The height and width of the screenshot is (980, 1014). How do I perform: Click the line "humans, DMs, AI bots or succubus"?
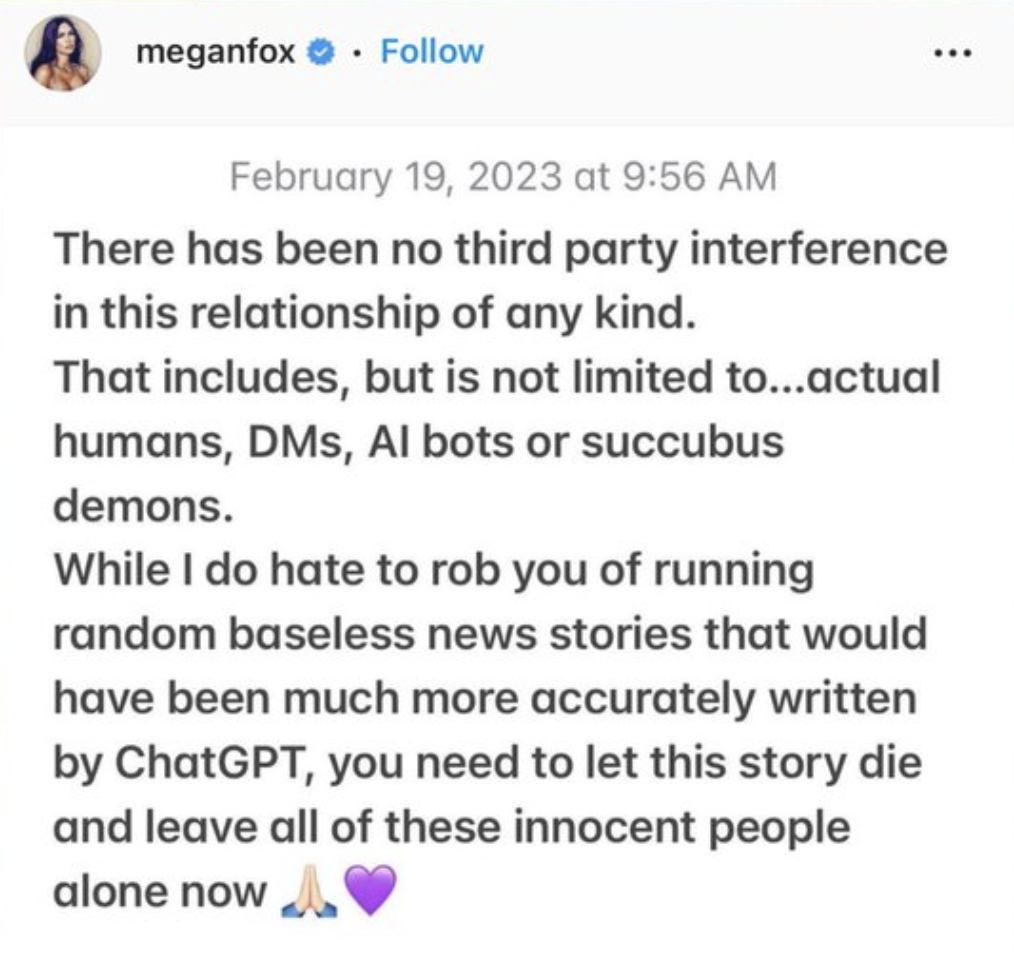coord(417,442)
